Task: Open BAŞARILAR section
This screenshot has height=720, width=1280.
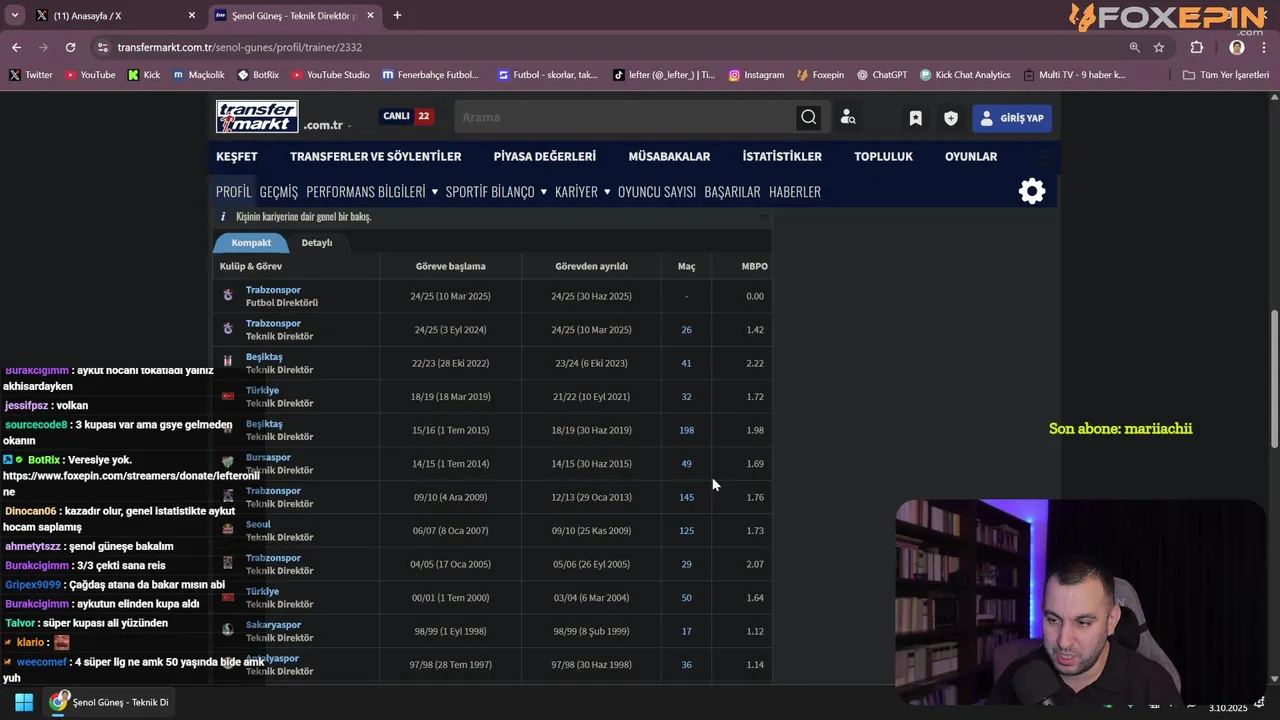Action: coord(732,192)
